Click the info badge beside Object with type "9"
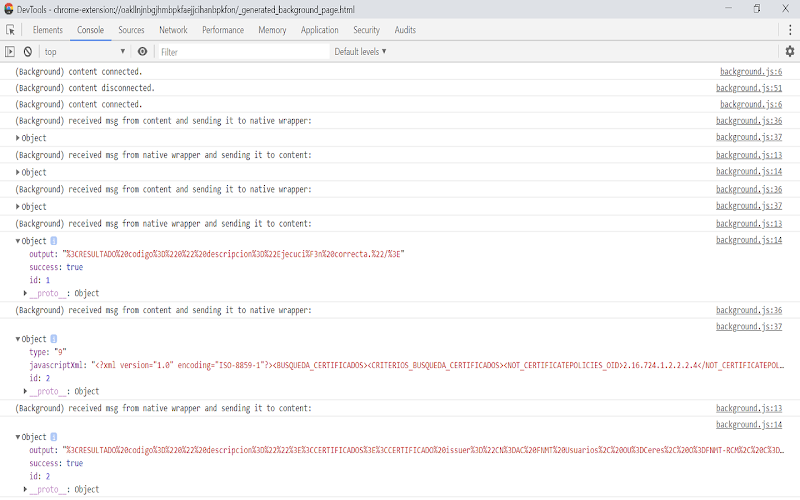 coord(54,339)
